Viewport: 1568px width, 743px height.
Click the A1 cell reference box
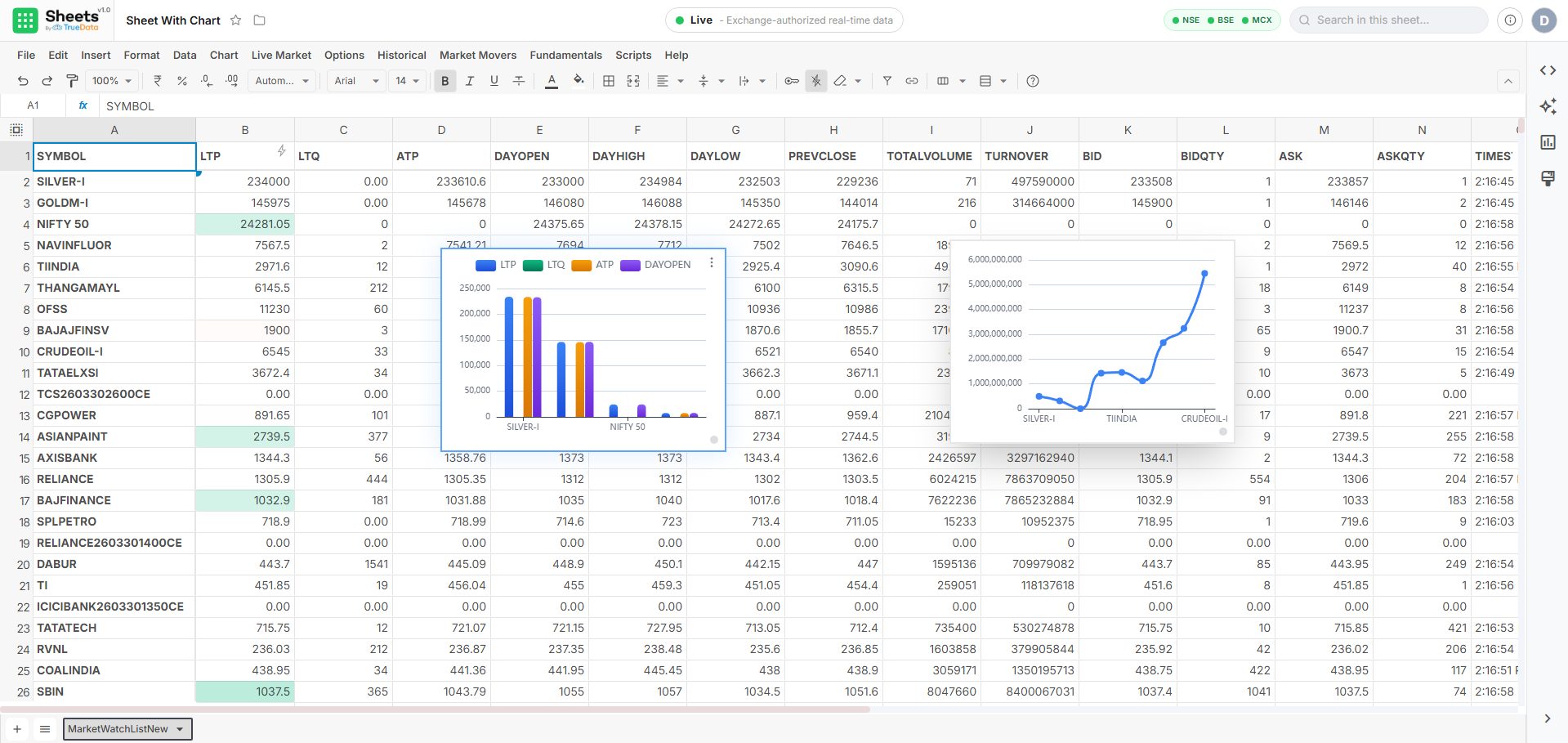(x=34, y=105)
